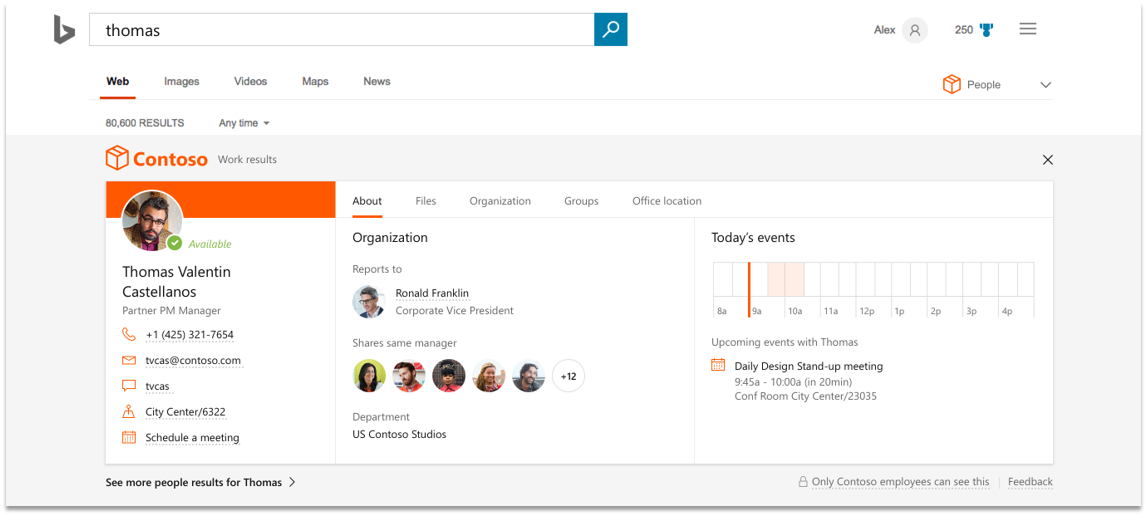Click the Partner PM Manager title
Viewport: 1147px width, 516px height.
pos(171,310)
